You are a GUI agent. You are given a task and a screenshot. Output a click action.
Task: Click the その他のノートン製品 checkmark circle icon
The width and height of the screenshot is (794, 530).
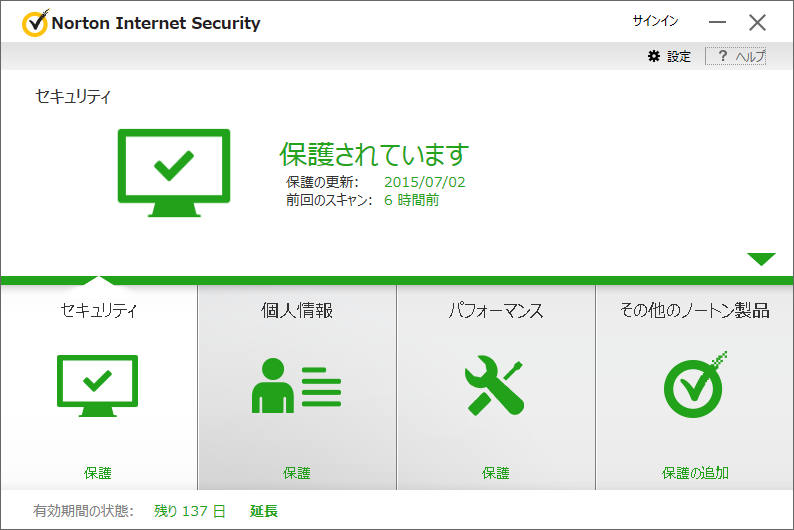pos(695,385)
